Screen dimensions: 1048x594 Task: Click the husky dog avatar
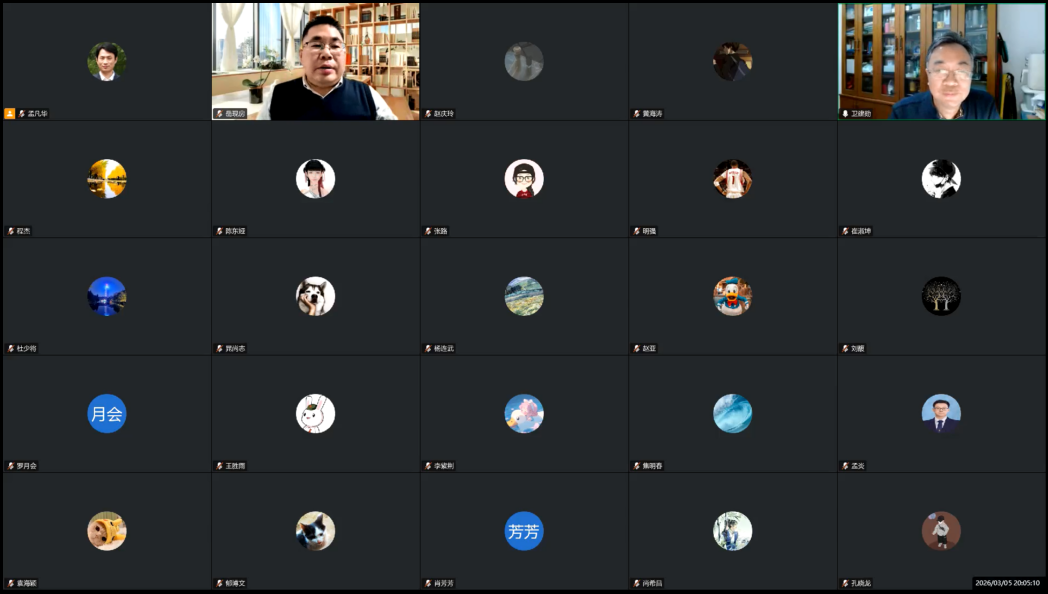pos(315,296)
